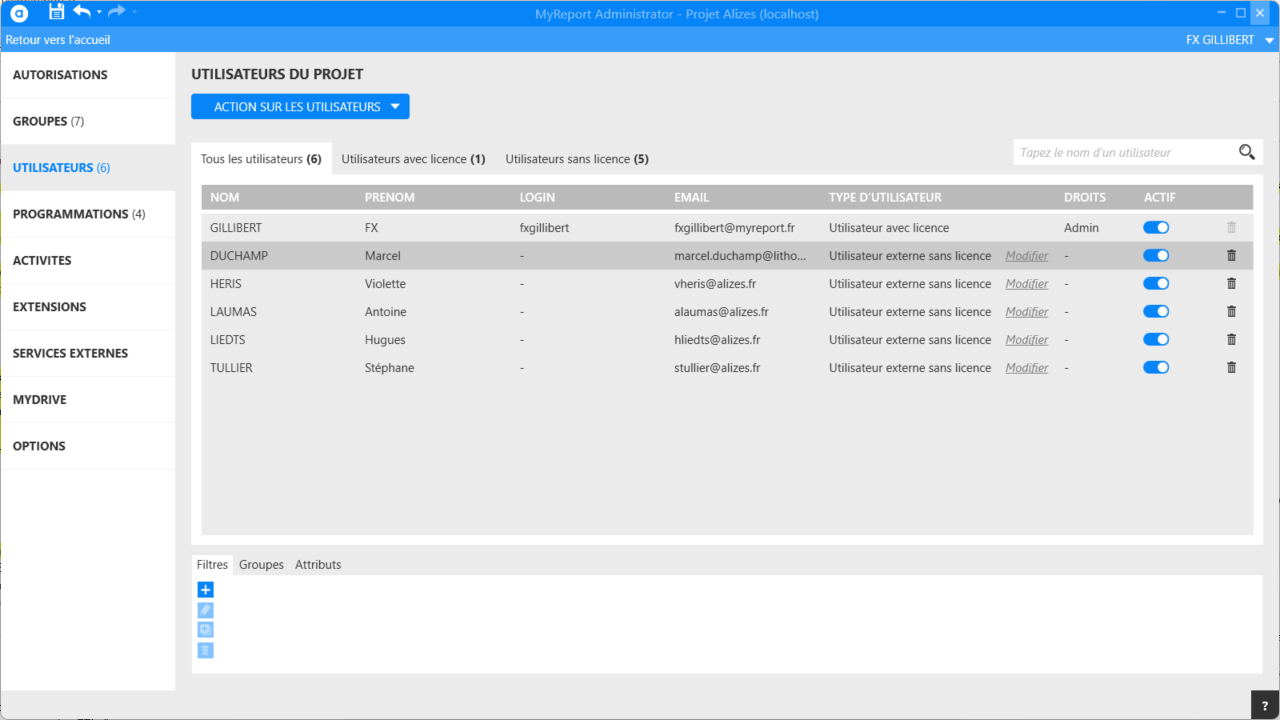
Task: Click the MyReport logo icon in title bar
Action: pos(19,13)
